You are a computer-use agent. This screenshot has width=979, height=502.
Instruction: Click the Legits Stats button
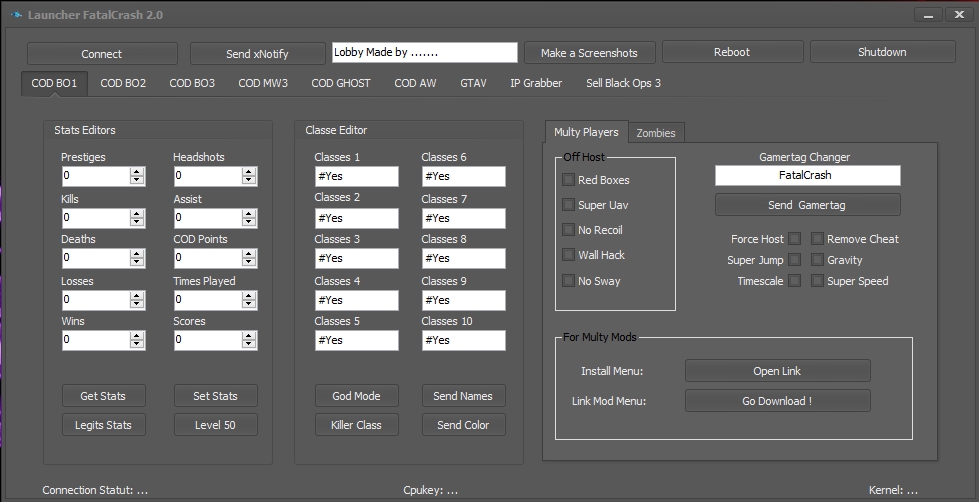pos(103,425)
